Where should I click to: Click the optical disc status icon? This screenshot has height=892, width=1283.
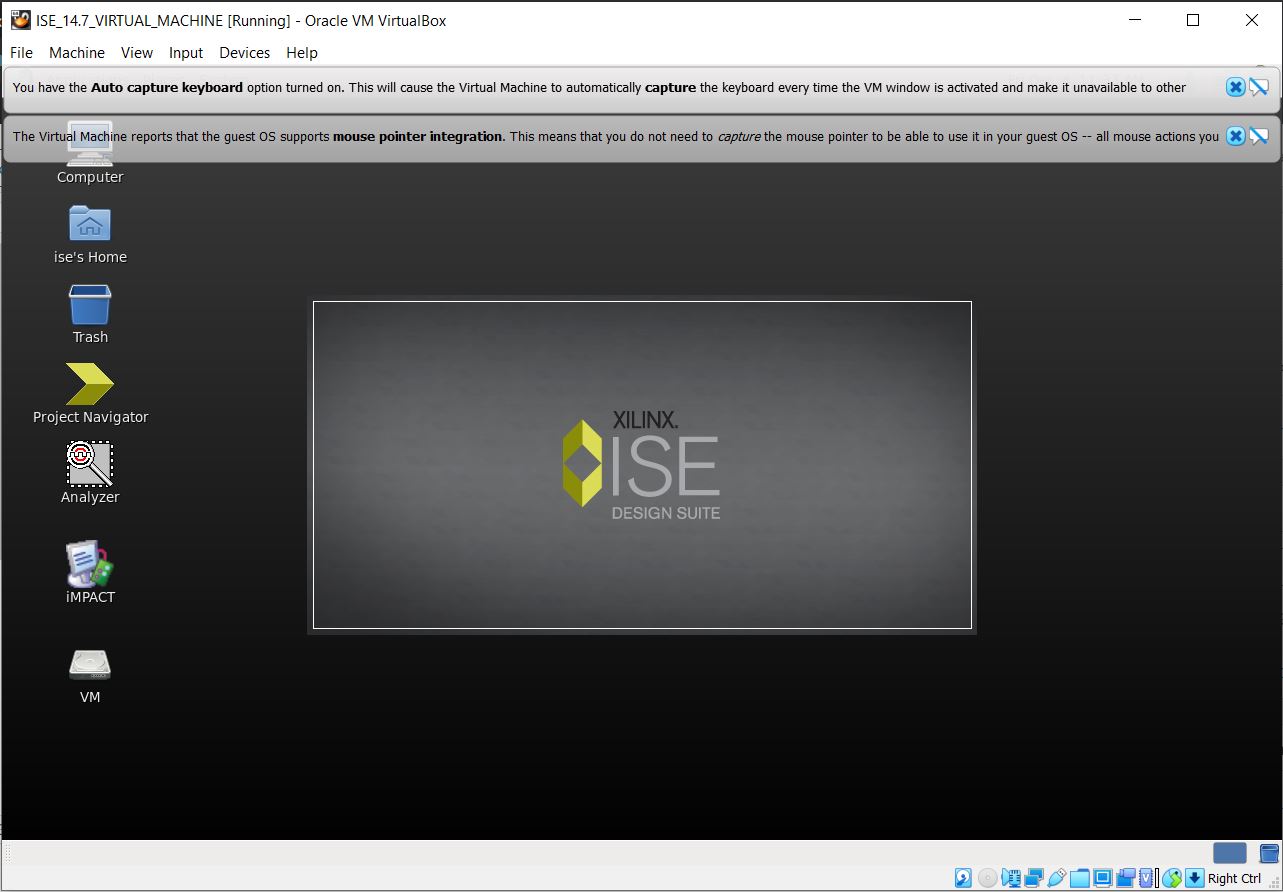pos(988,878)
